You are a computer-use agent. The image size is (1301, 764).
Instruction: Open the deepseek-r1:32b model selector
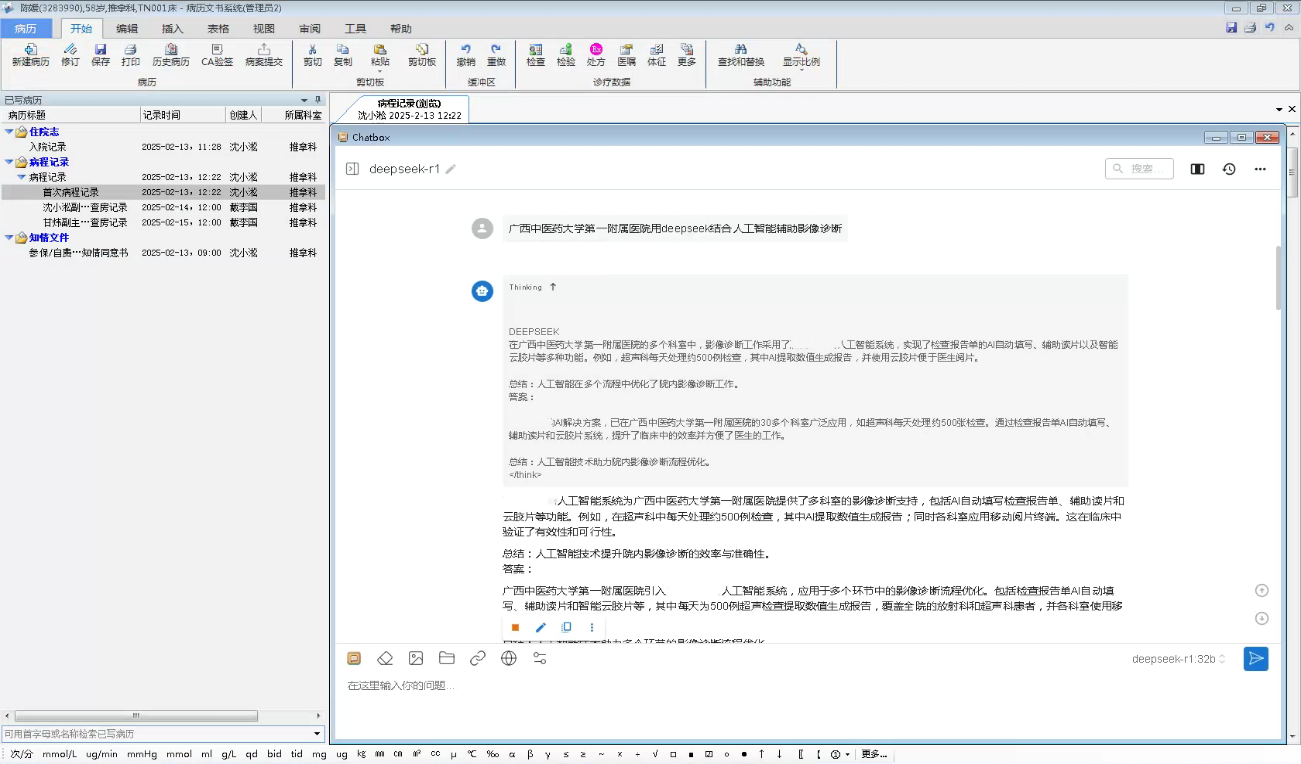(1178, 659)
